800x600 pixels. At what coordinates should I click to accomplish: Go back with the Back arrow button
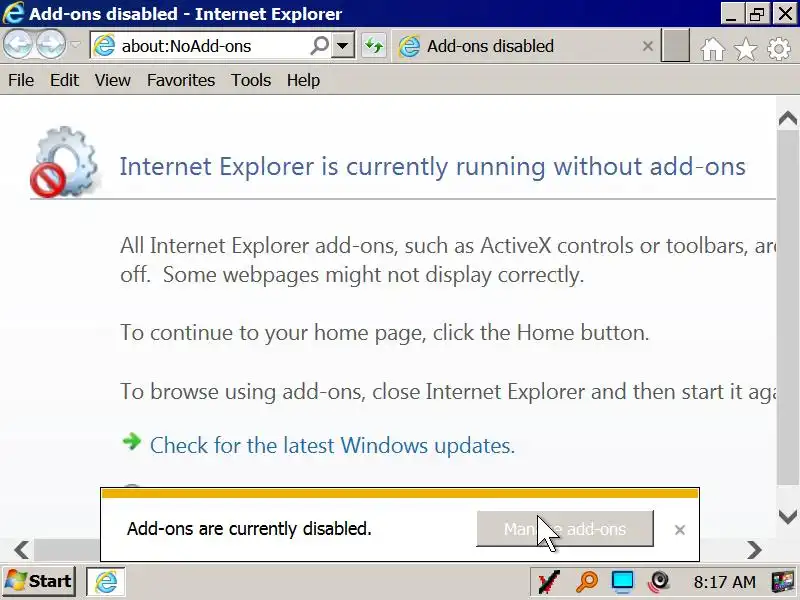[18, 45]
